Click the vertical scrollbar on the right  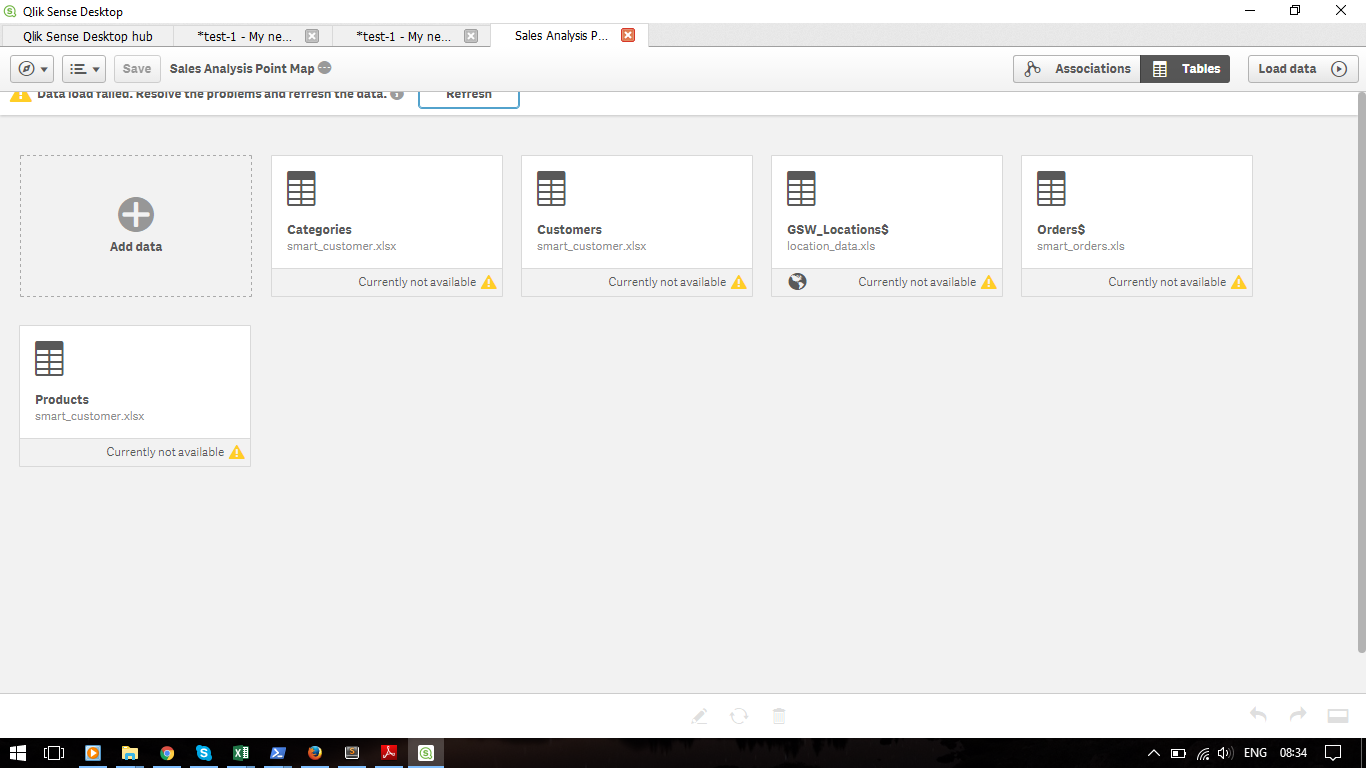click(x=1361, y=372)
